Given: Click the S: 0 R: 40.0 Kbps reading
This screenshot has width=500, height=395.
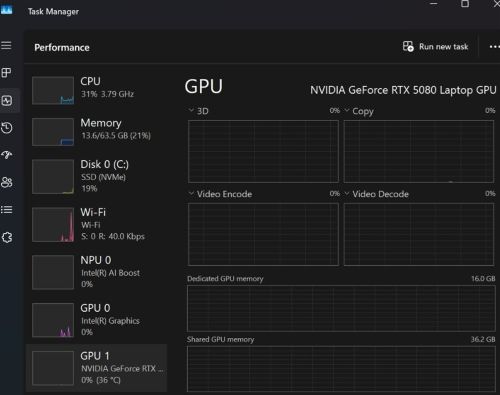Looking at the screenshot, I should (113, 236).
